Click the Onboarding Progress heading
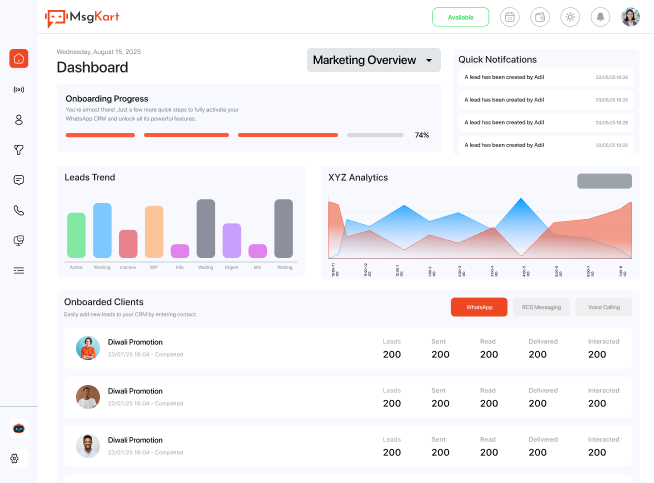This screenshot has width=654, height=483. pos(107,99)
